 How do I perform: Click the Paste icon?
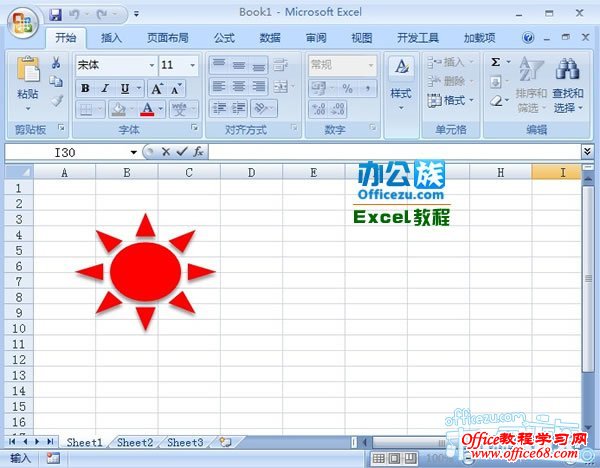click(x=28, y=69)
